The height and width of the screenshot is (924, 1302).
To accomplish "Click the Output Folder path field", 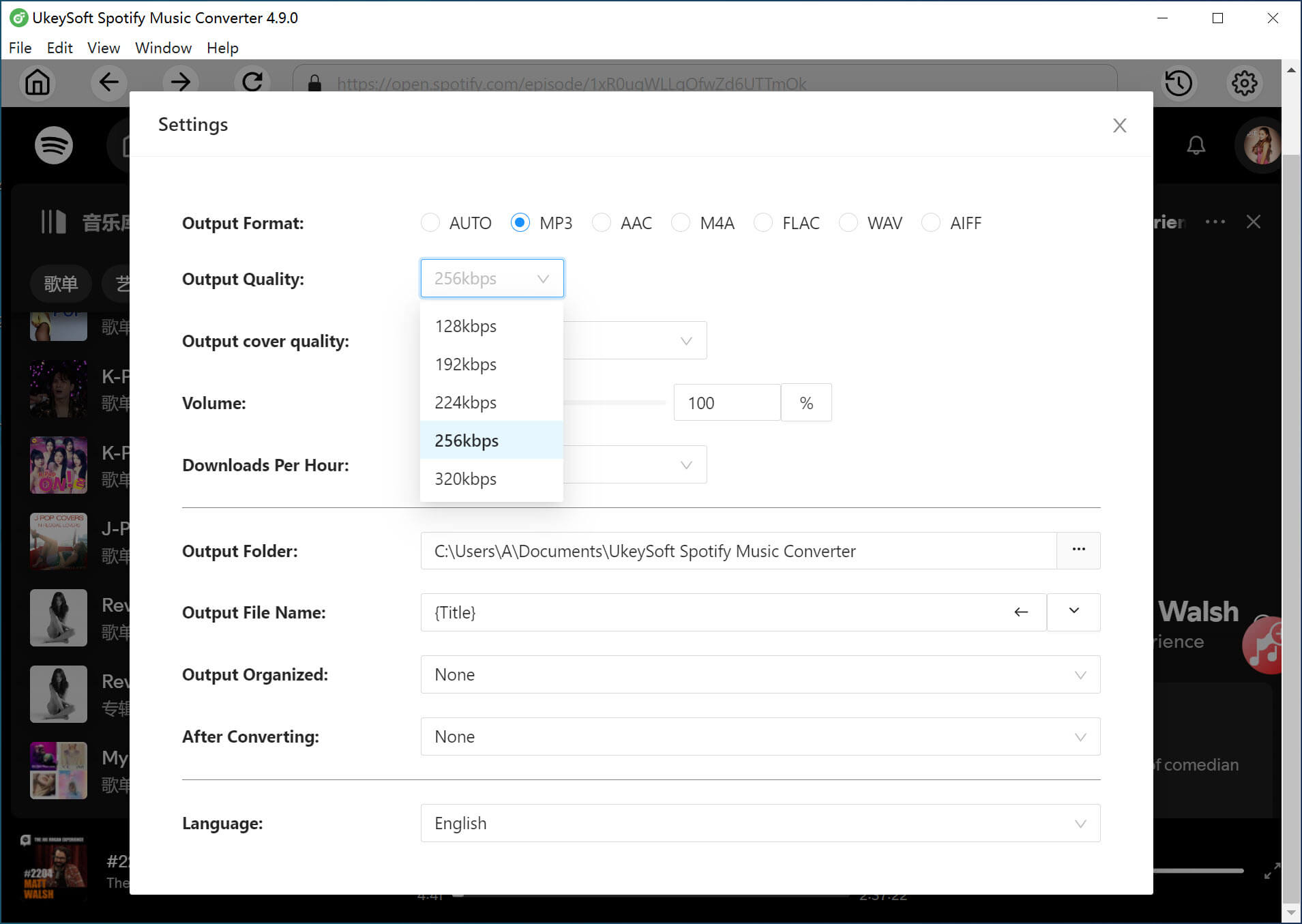I will click(x=739, y=550).
